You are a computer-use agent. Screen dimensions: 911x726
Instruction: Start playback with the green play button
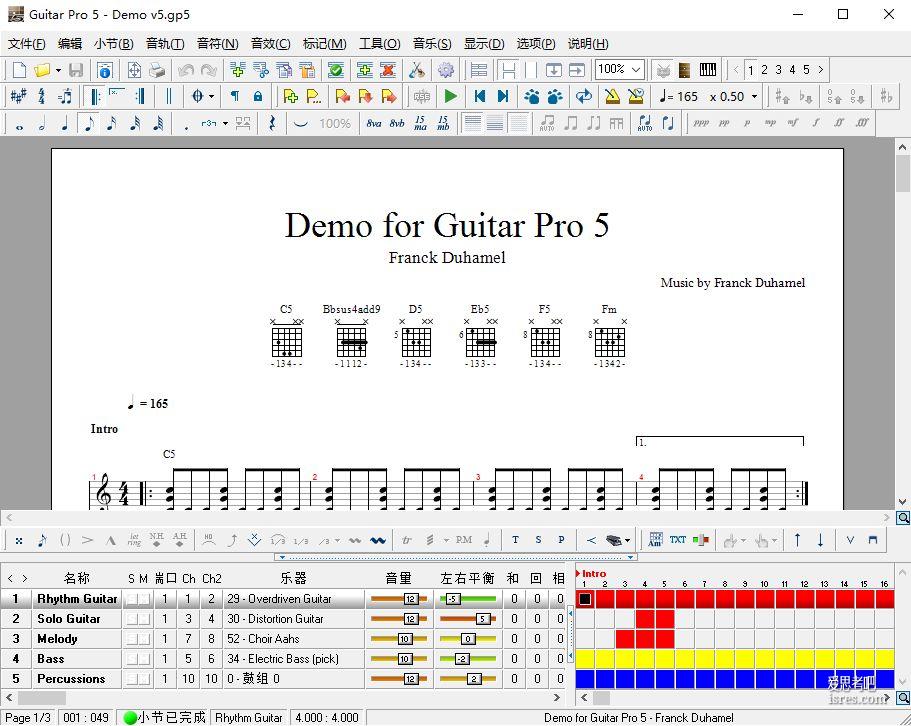[450, 96]
